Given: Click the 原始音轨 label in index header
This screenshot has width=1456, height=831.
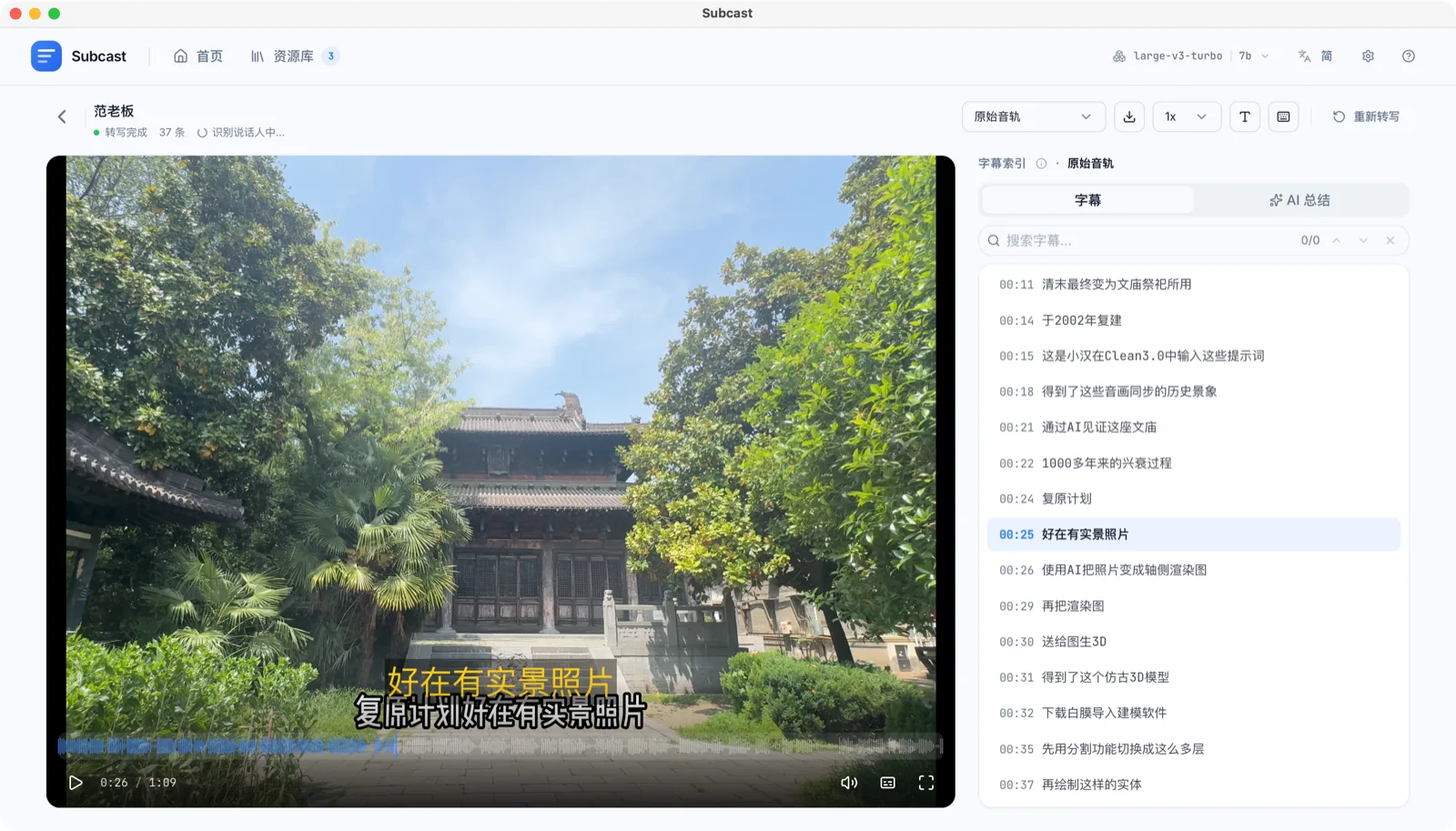Looking at the screenshot, I should click(x=1090, y=164).
